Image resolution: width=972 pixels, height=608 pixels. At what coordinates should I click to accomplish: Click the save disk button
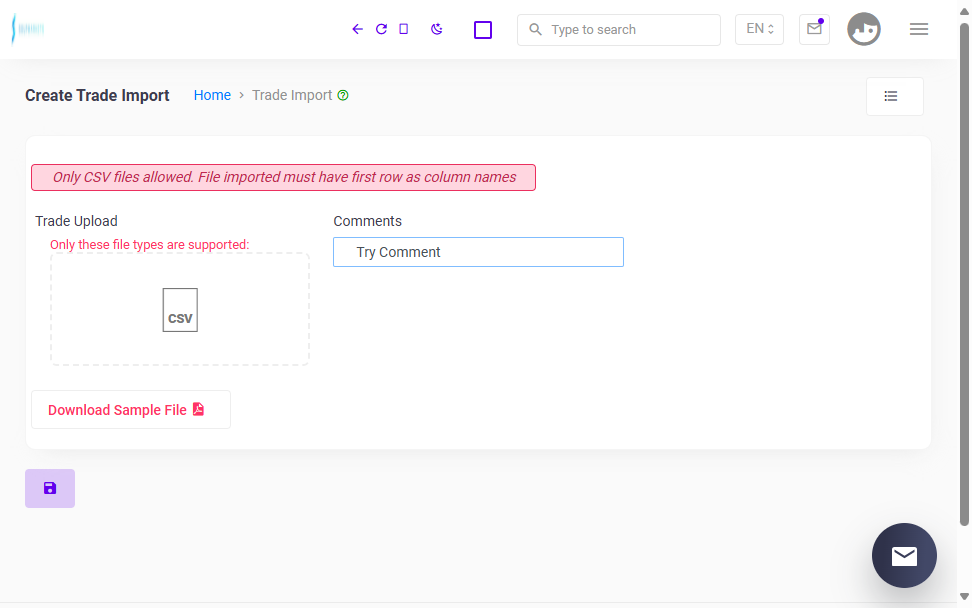(50, 488)
